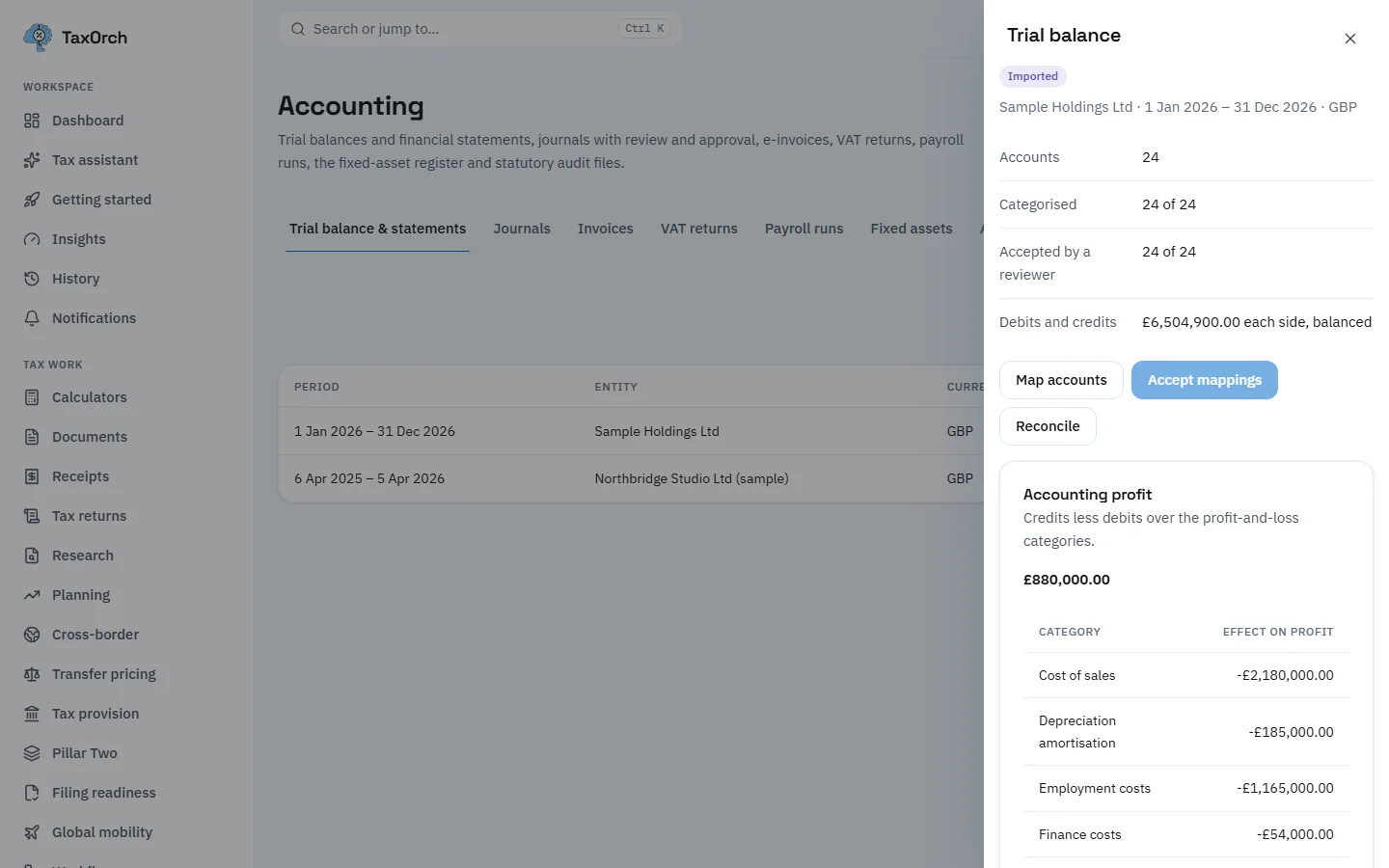The image size is (1389, 868).
Task: Click the Imported status badge
Action: coord(1033,76)
